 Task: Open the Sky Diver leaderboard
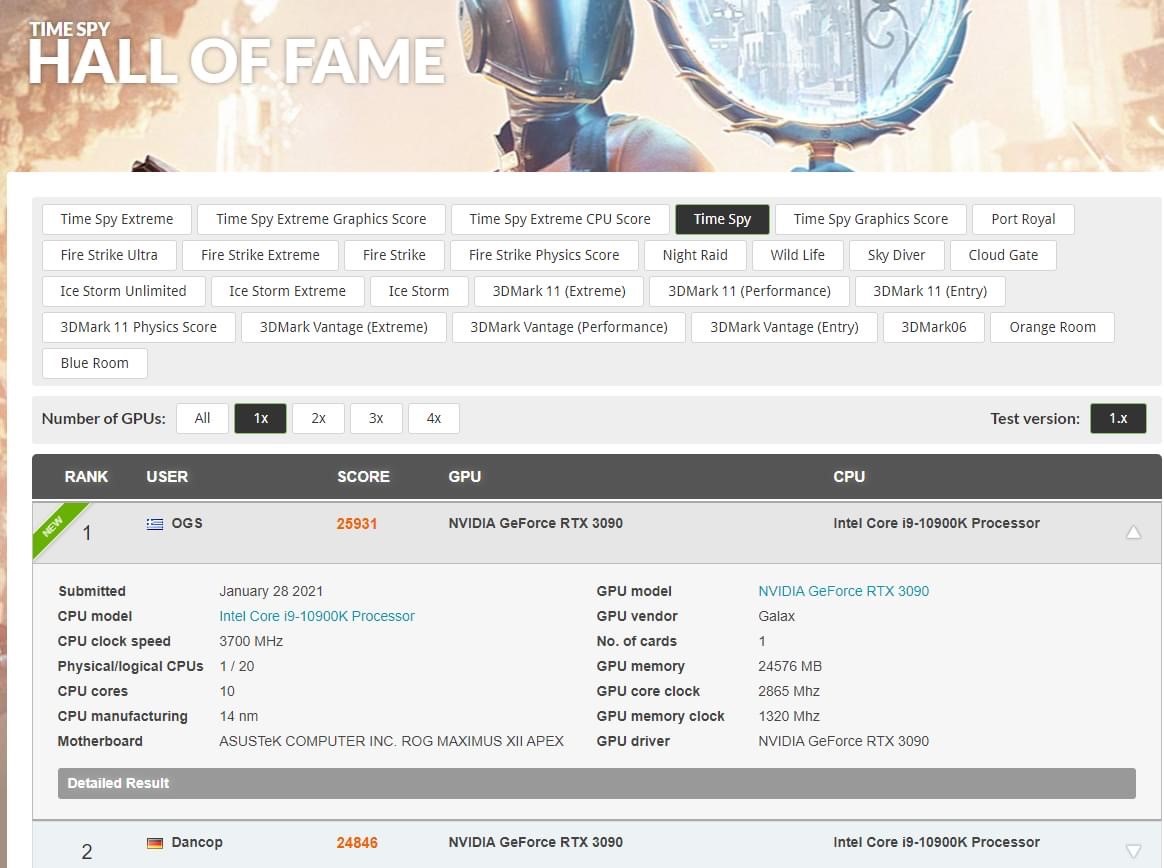pos(897,255)
